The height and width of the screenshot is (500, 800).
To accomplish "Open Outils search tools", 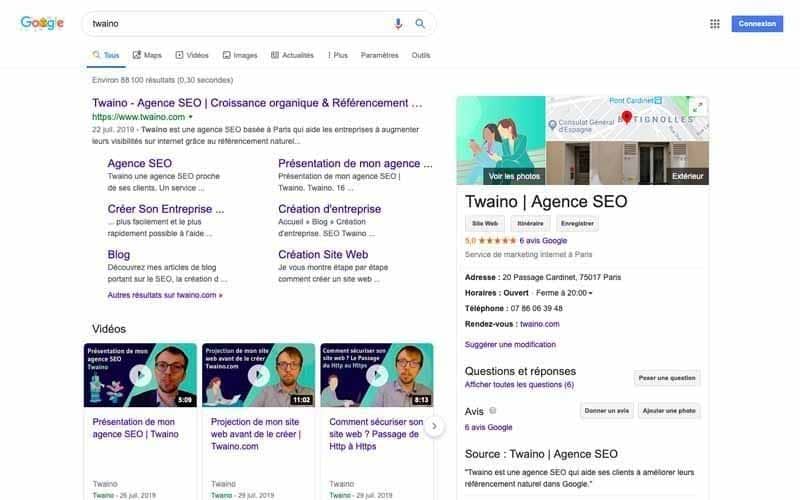I will [421, 55].
